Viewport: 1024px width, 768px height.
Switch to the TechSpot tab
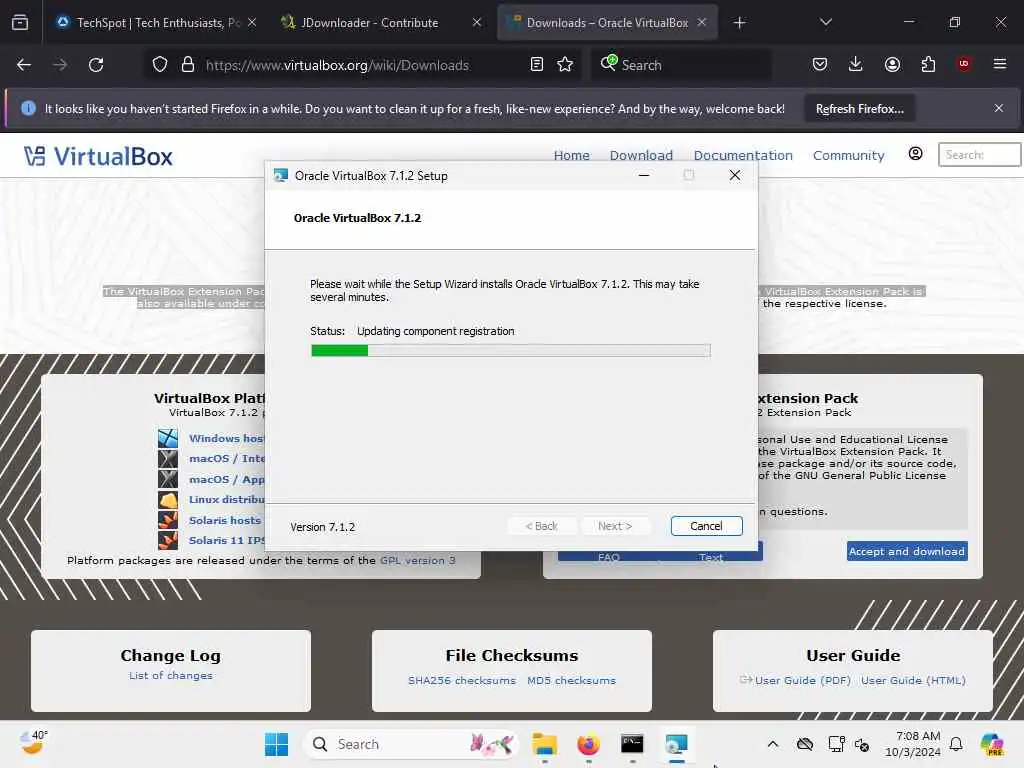click(157, 23)
